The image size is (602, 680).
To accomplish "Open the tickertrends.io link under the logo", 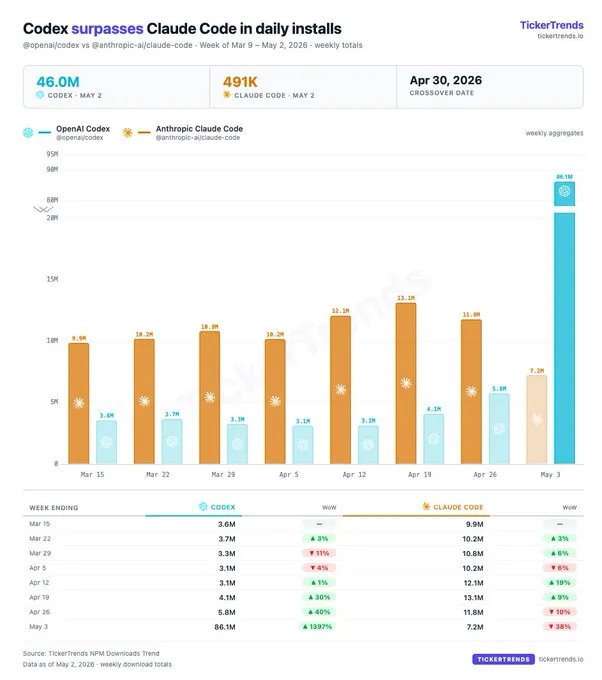I will [x=560, y=36].
